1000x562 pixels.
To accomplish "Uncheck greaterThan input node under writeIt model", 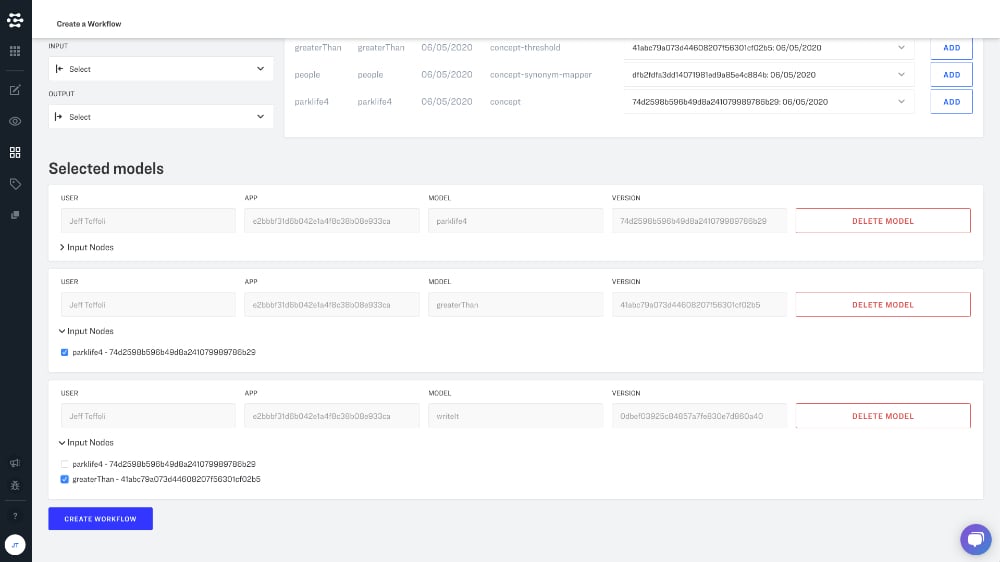I will tap(65, 479).
